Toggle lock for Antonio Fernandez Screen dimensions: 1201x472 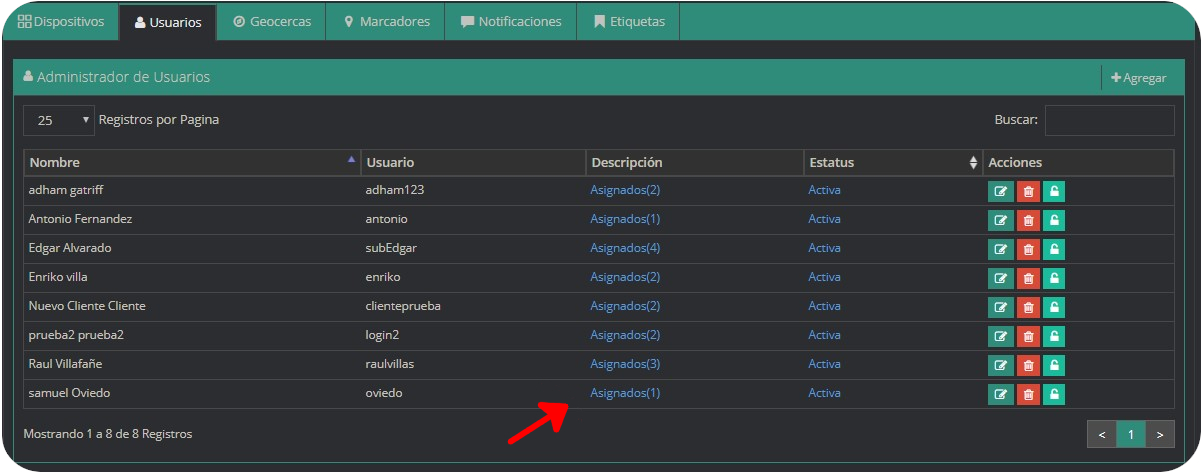(1054, 220)
